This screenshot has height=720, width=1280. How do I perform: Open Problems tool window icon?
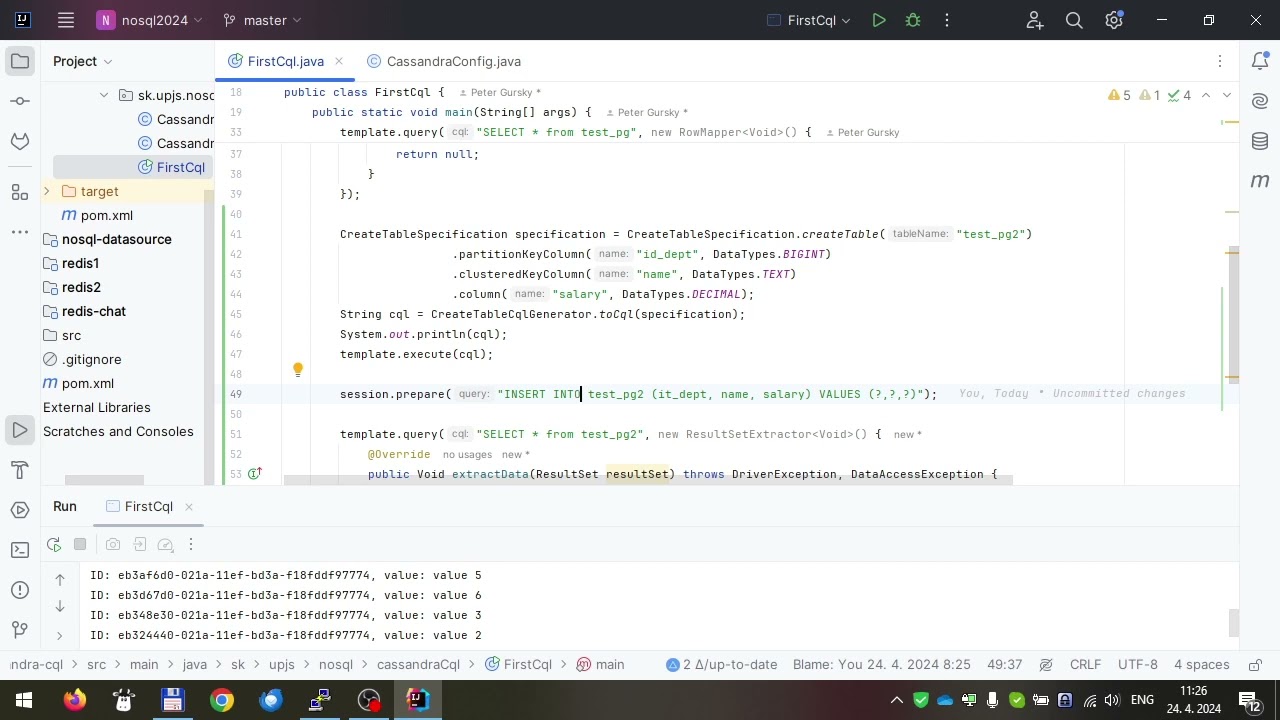[x=20, y=590]
